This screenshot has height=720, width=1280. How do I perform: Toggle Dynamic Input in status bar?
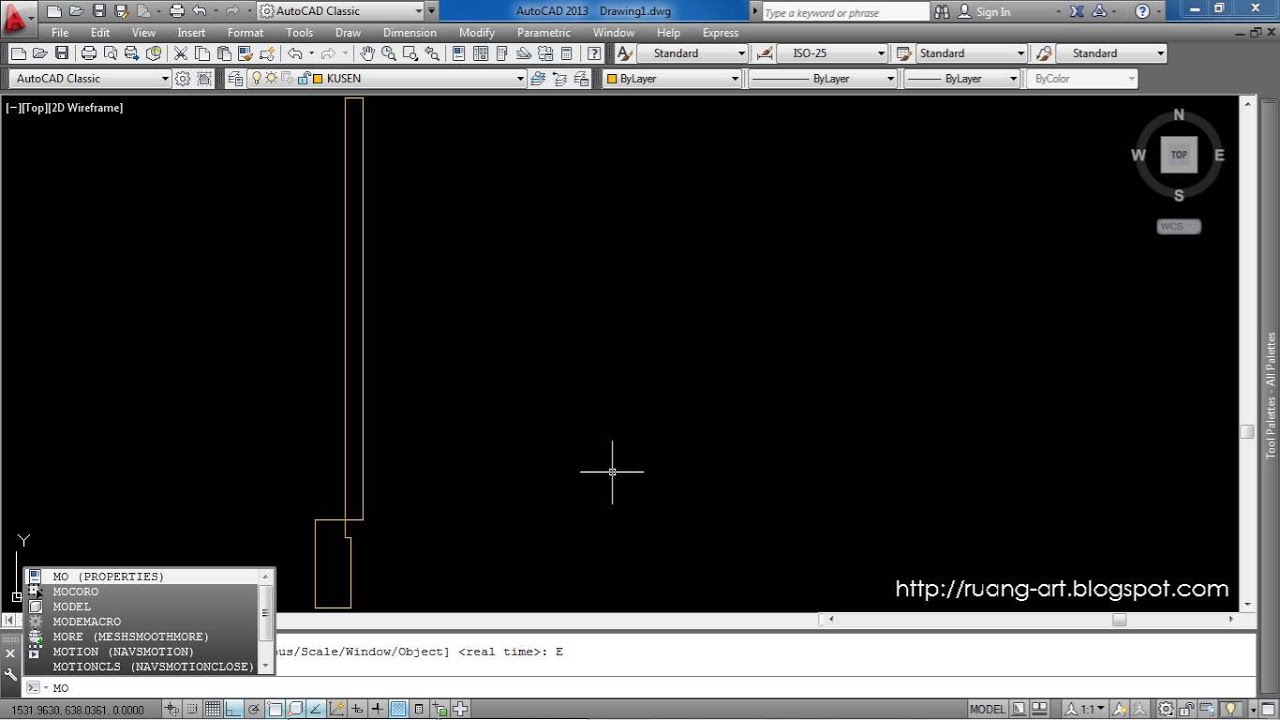point(357,709)
